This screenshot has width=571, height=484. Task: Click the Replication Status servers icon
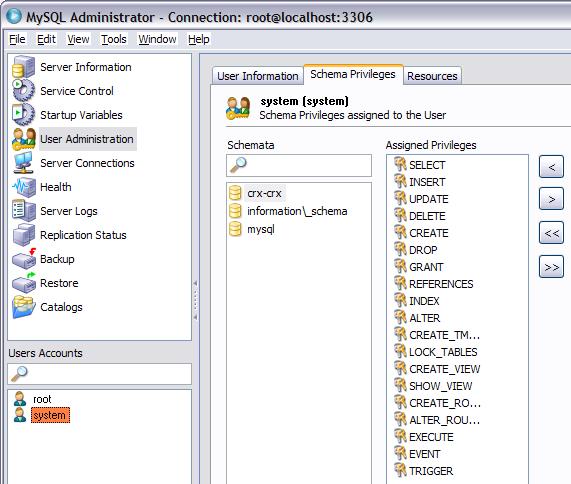[24, 235]
